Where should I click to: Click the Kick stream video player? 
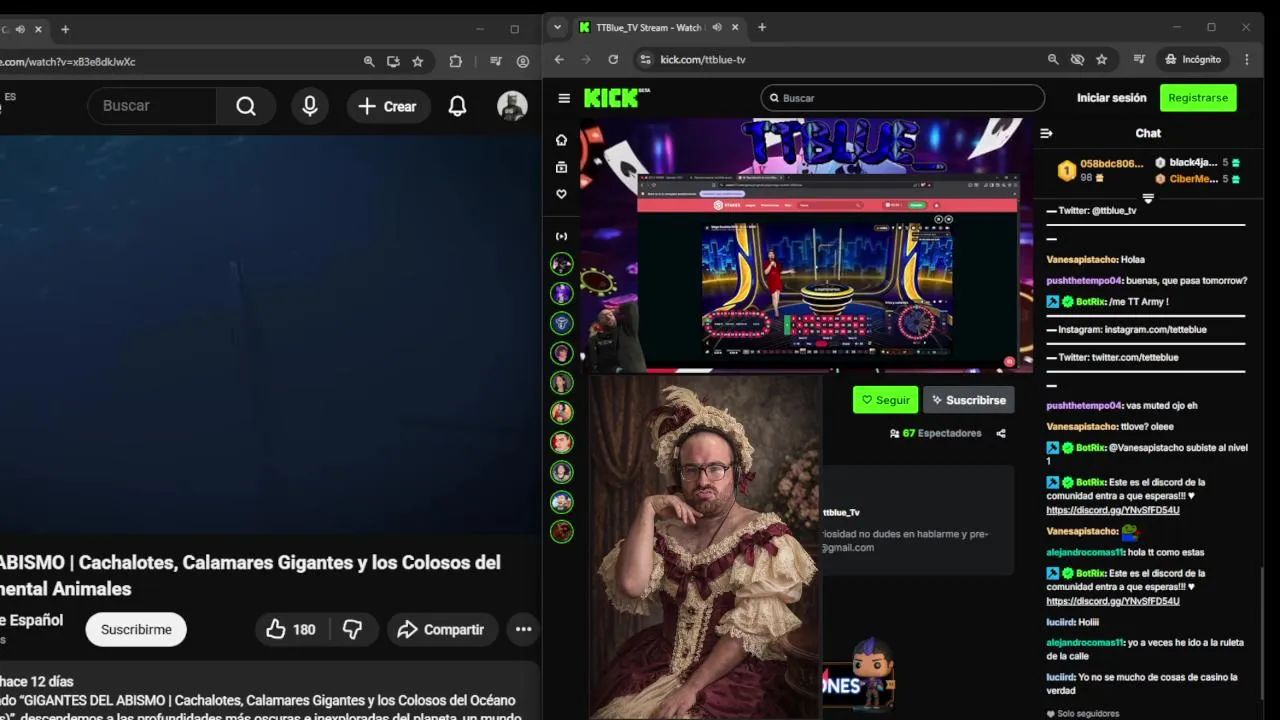806,245
